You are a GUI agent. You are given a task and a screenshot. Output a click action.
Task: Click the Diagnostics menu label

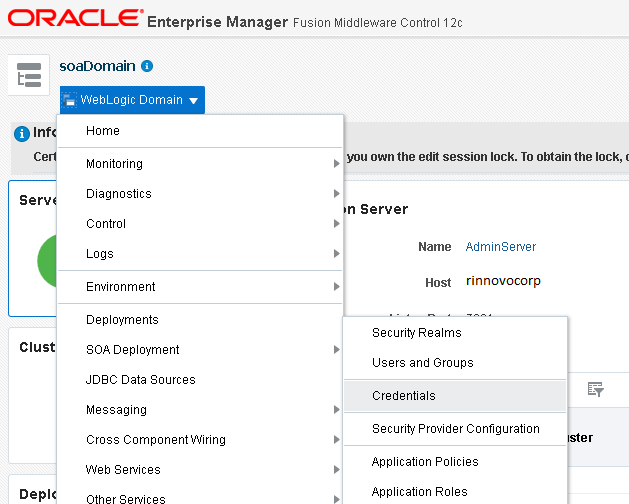pyautogui.click(x=119, y=194)
